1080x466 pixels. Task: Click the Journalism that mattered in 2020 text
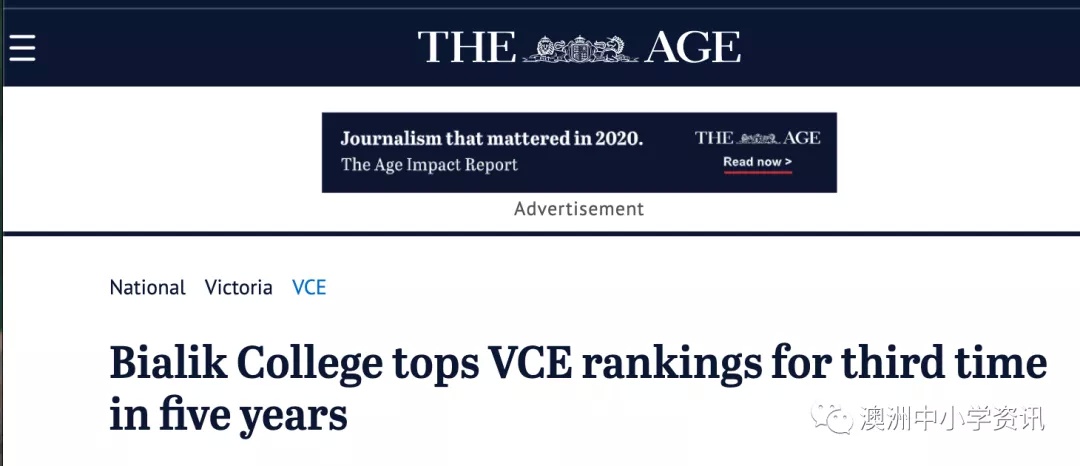[x=492, y=138]
